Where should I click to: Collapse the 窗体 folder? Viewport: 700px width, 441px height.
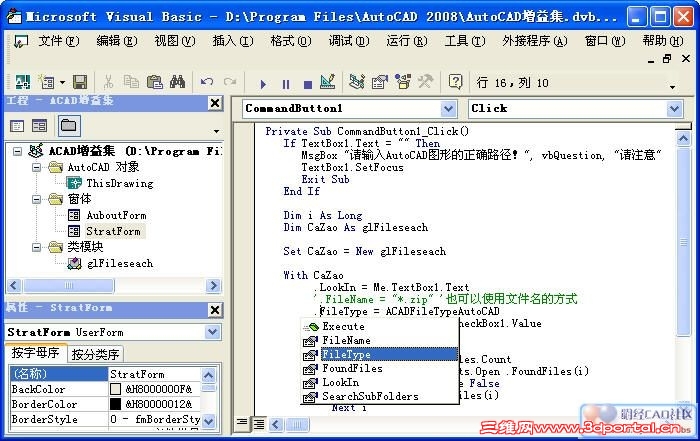coord(37,200)
